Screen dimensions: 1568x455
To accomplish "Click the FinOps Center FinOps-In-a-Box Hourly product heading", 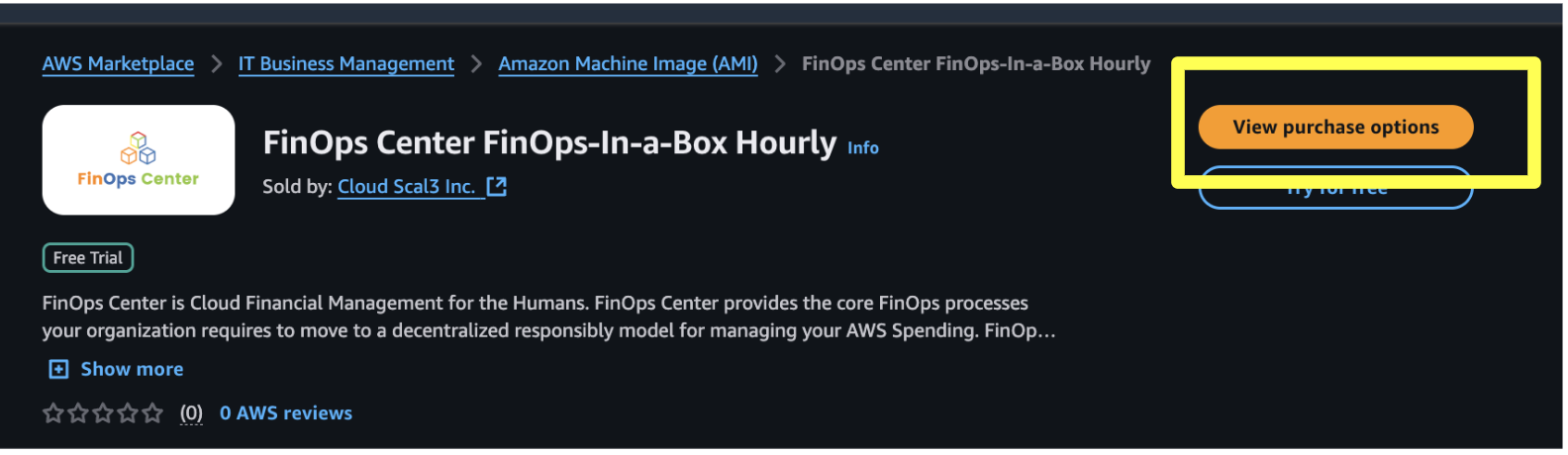I will click(x=549, y=143).
